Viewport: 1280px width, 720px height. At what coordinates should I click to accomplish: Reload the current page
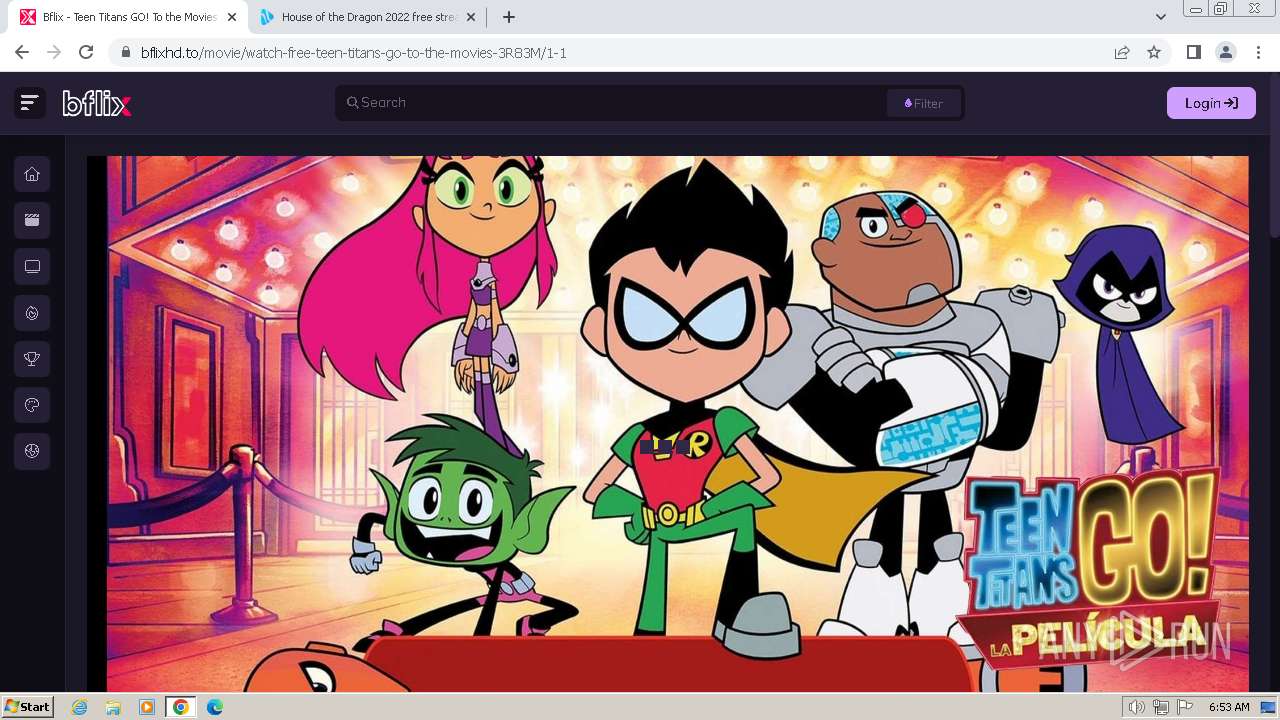coord(86,53)
